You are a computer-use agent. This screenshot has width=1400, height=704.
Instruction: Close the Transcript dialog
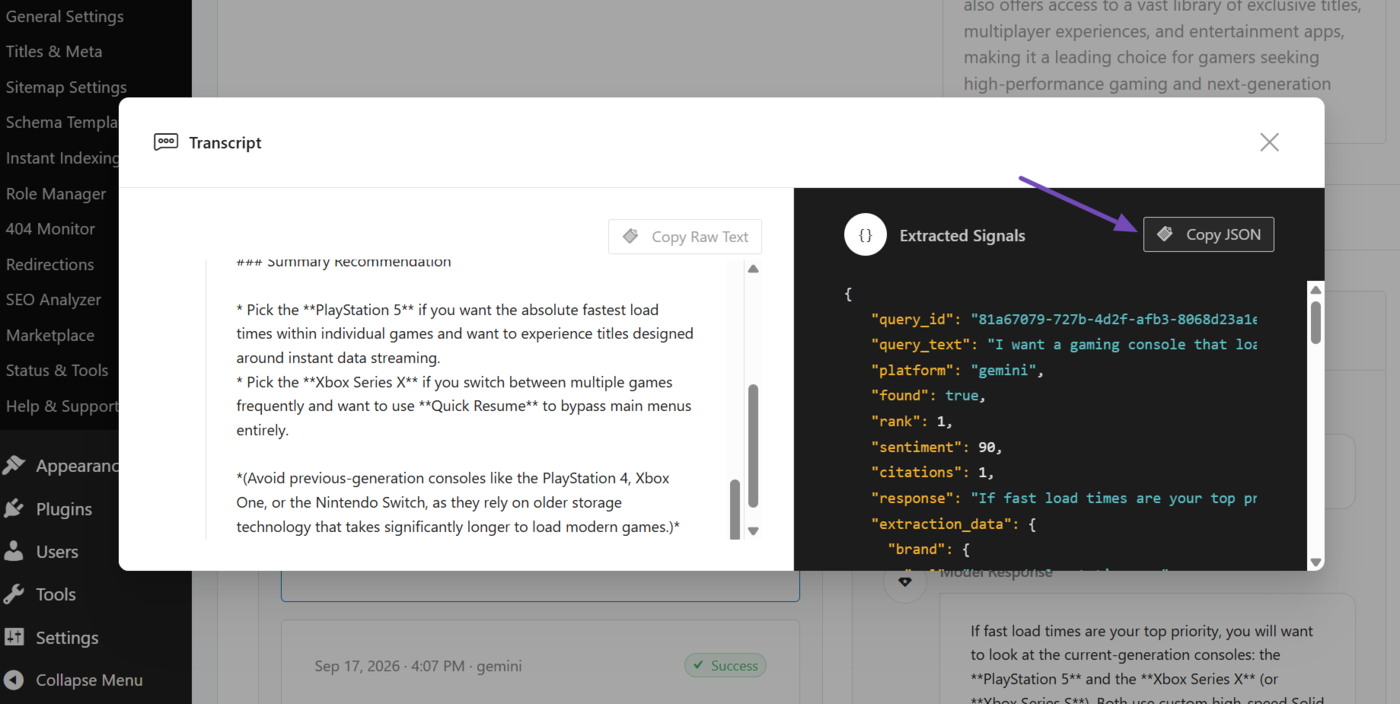click(1269, 142)
